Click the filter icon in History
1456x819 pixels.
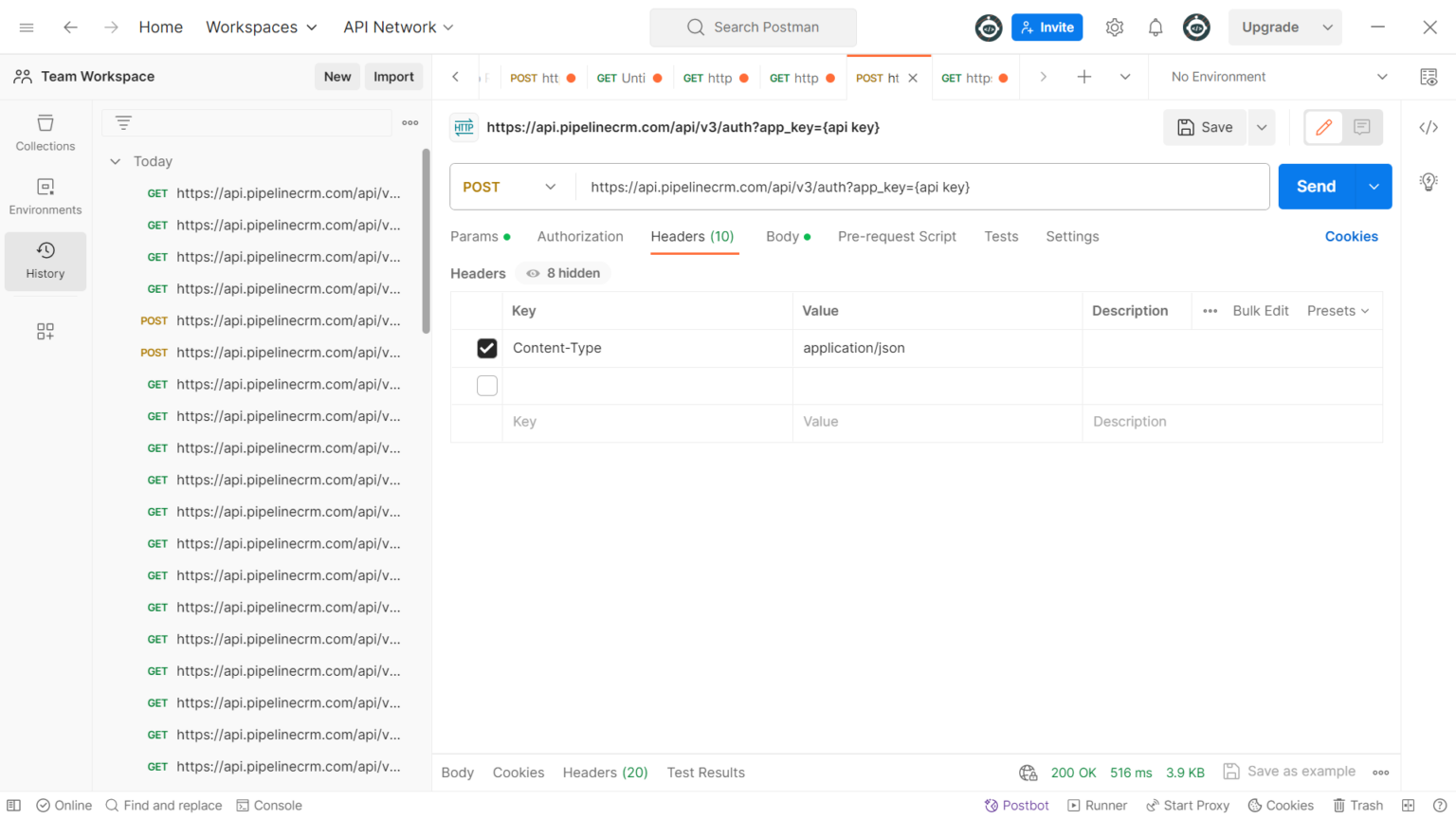point(123,122)
